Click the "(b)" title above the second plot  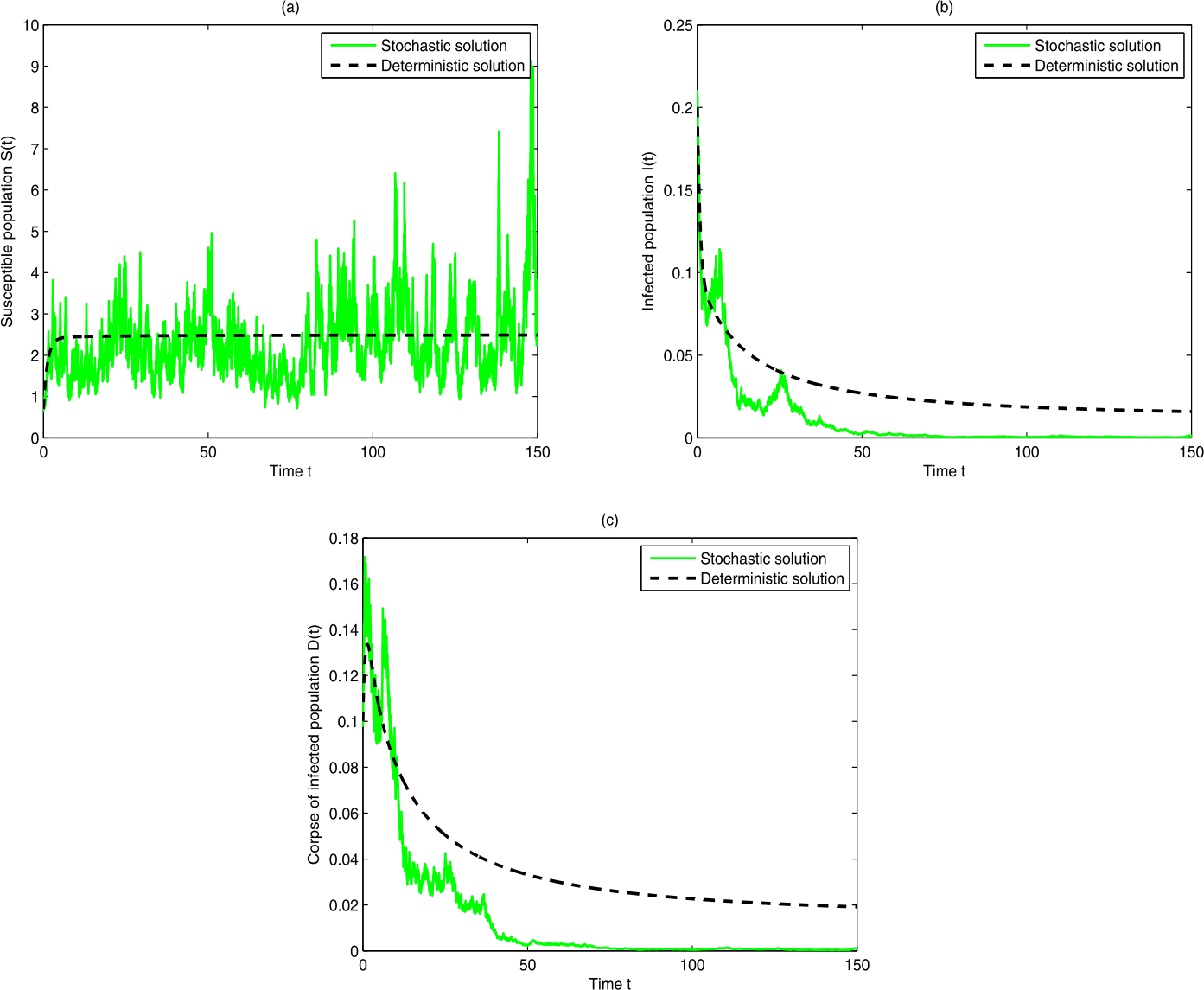pos(944,8)
